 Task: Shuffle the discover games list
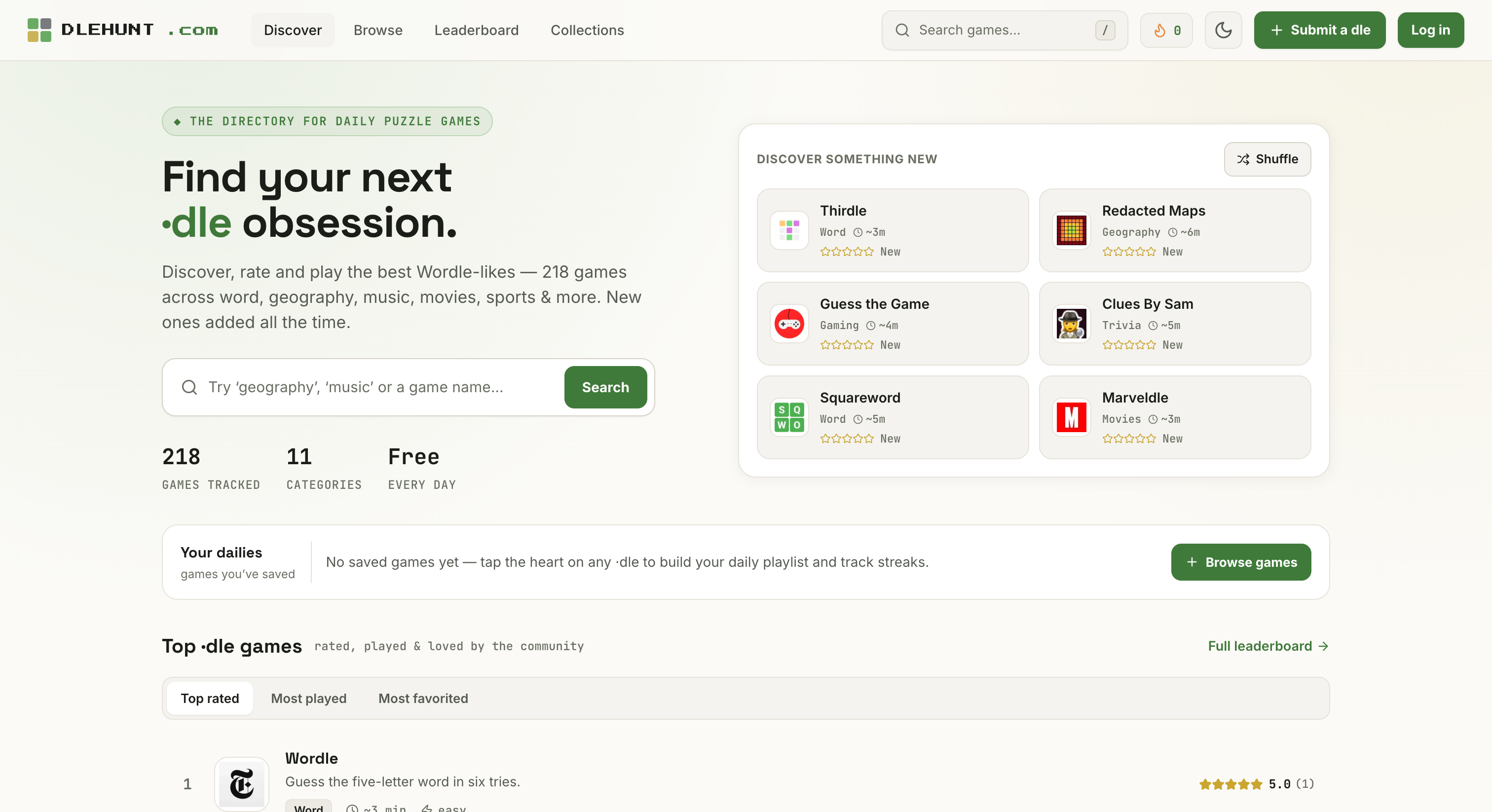point(1267,159)
